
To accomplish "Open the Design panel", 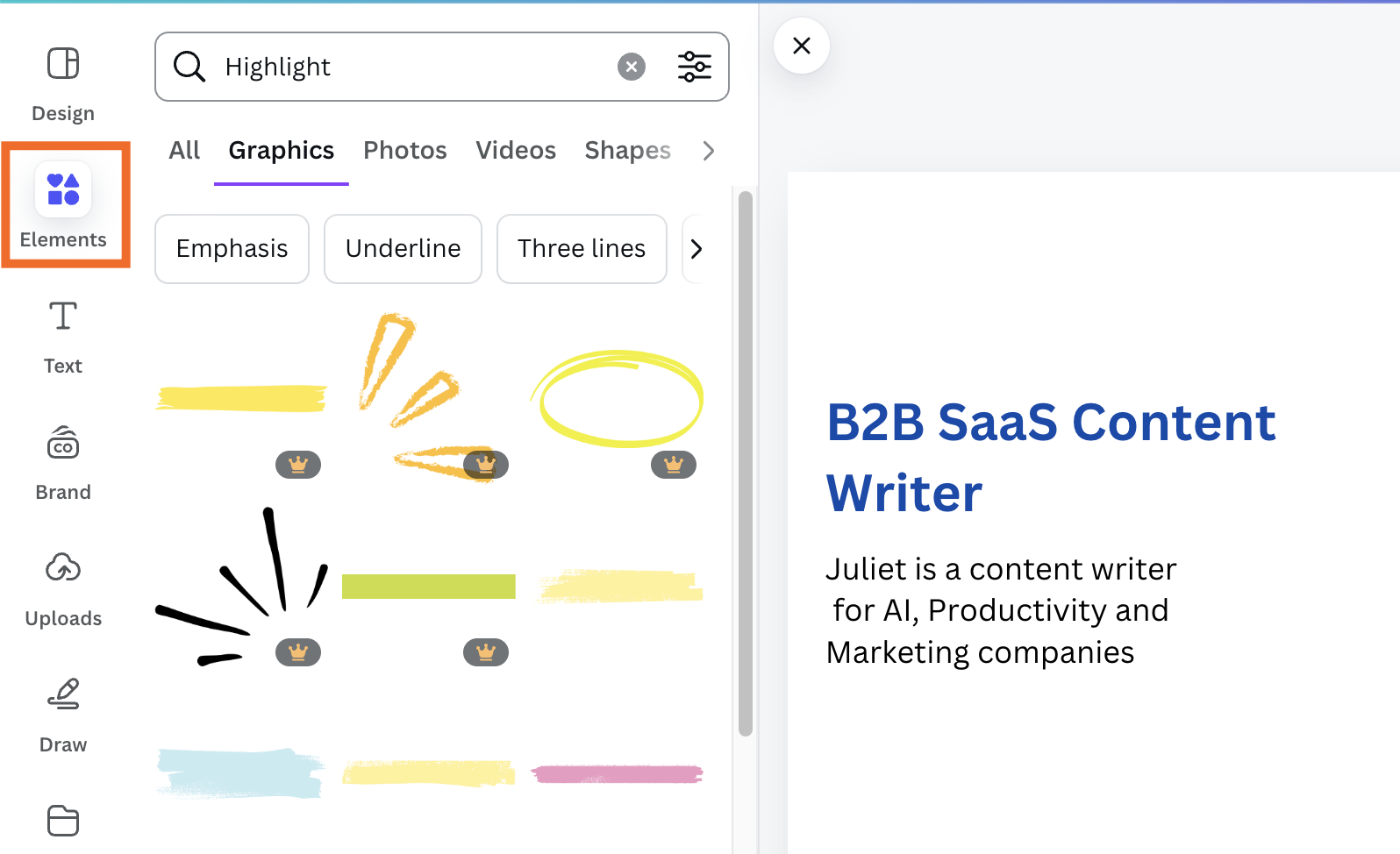I will pyautogui.click(x=63, y=84).
